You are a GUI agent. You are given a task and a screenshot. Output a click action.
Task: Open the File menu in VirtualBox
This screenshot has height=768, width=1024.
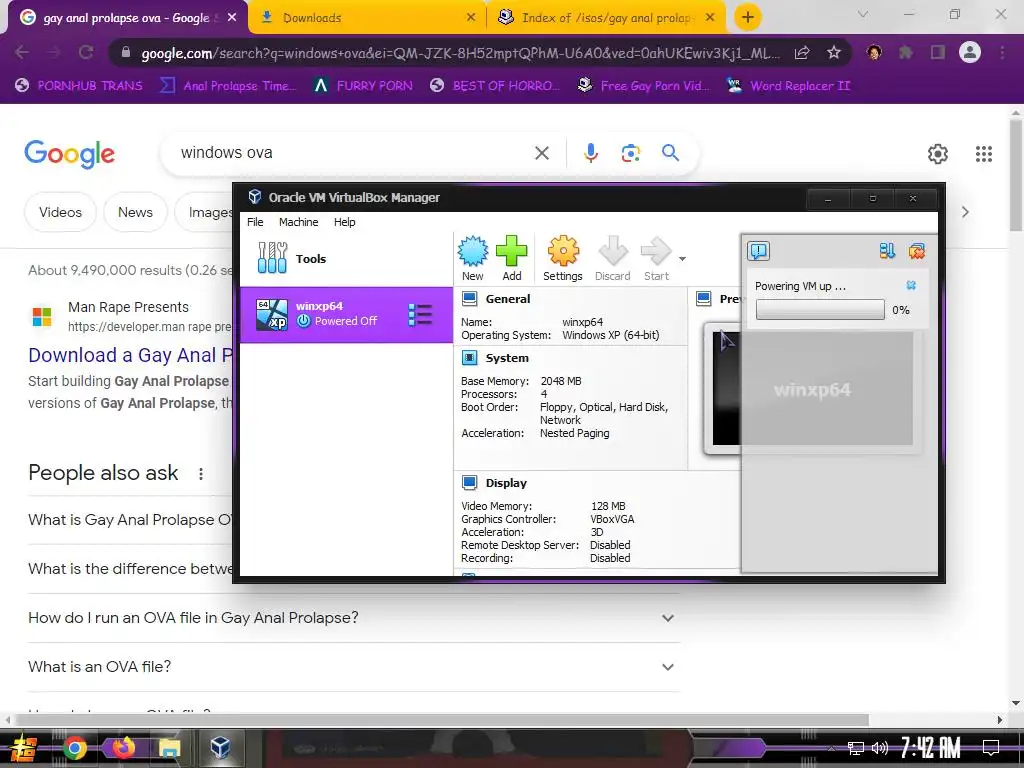(x=255, y=222)
